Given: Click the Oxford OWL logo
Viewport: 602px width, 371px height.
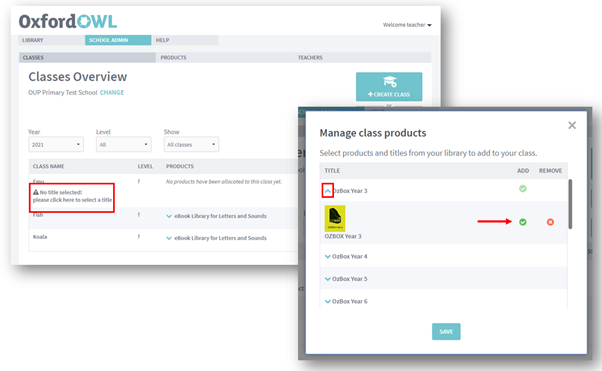Looking at the screenshot, I should click(68, 22).
